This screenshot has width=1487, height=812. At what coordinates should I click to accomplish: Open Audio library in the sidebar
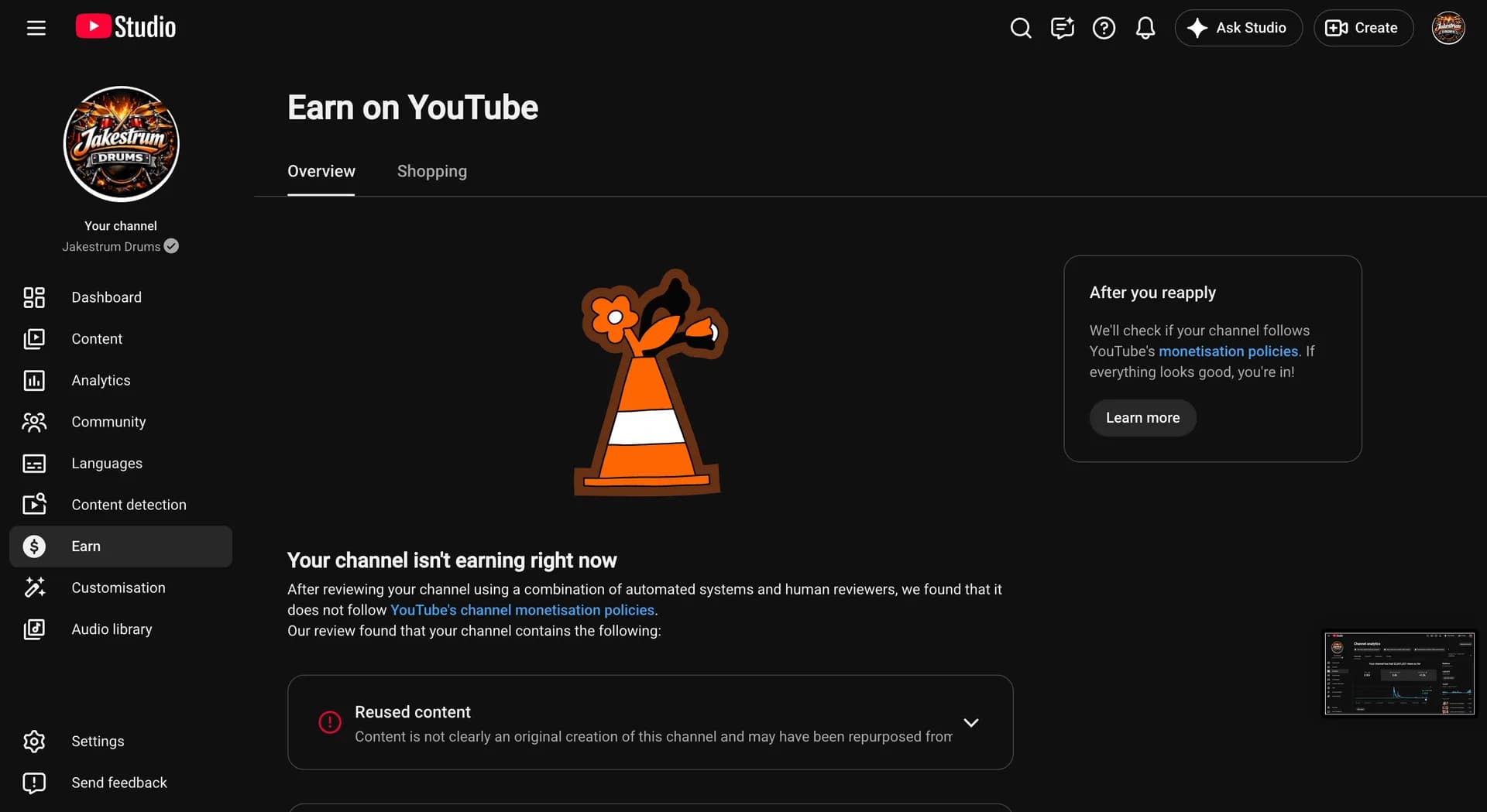(x=121, y=629)
